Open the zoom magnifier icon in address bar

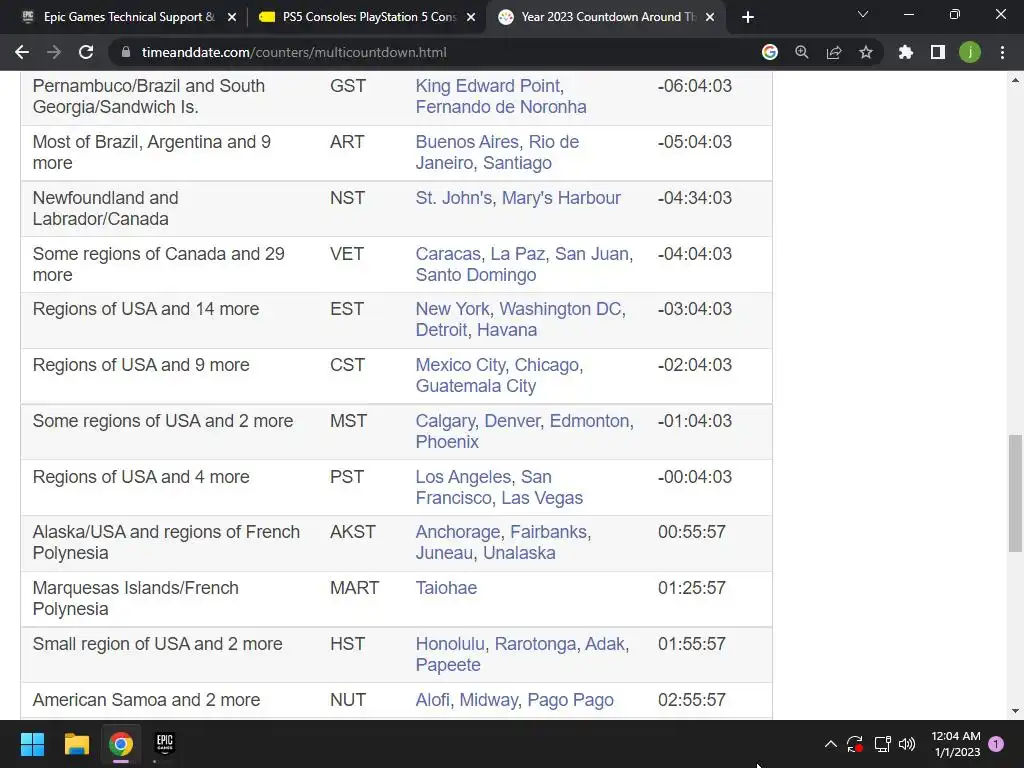[x=802, y=52]
